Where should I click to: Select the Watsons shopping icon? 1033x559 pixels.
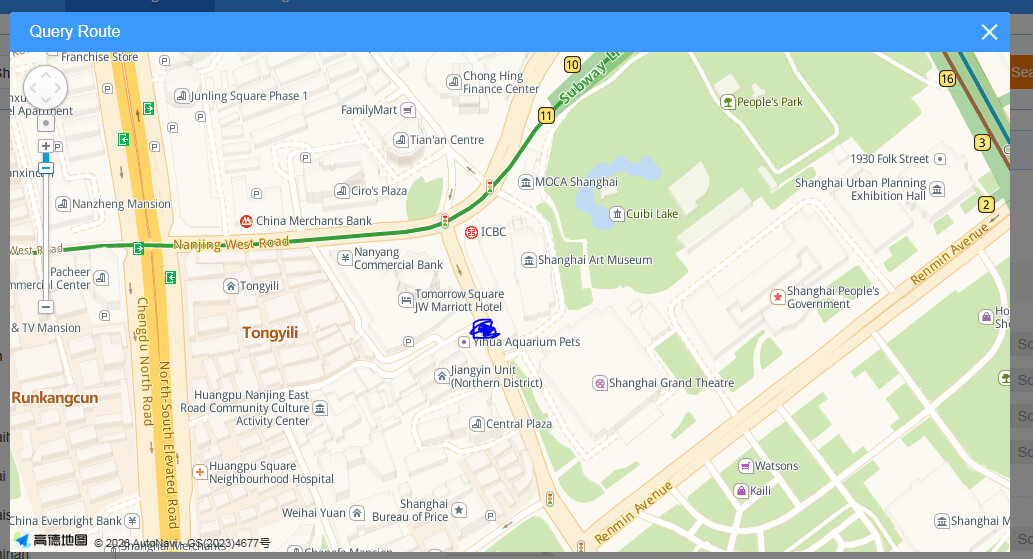coord(745,466)
